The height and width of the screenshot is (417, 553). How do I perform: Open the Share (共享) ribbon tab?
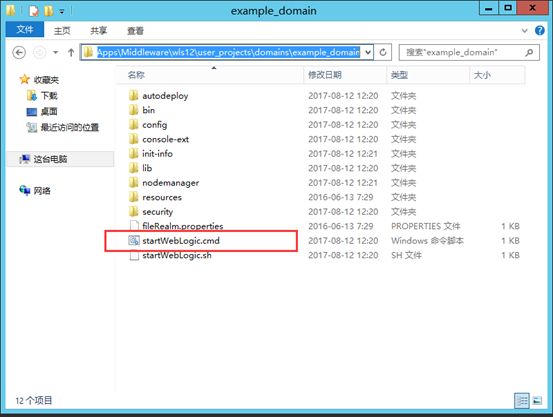tap(99, 31)
